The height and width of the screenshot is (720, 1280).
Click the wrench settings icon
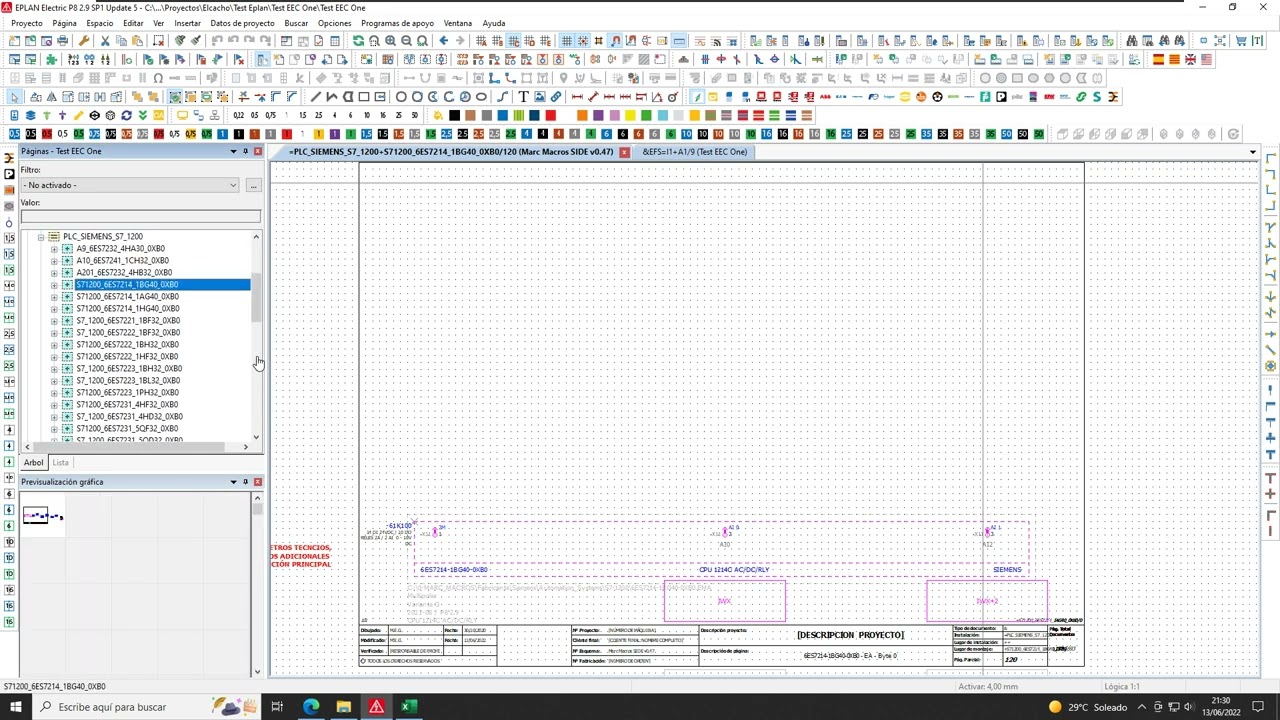[83, 40]
